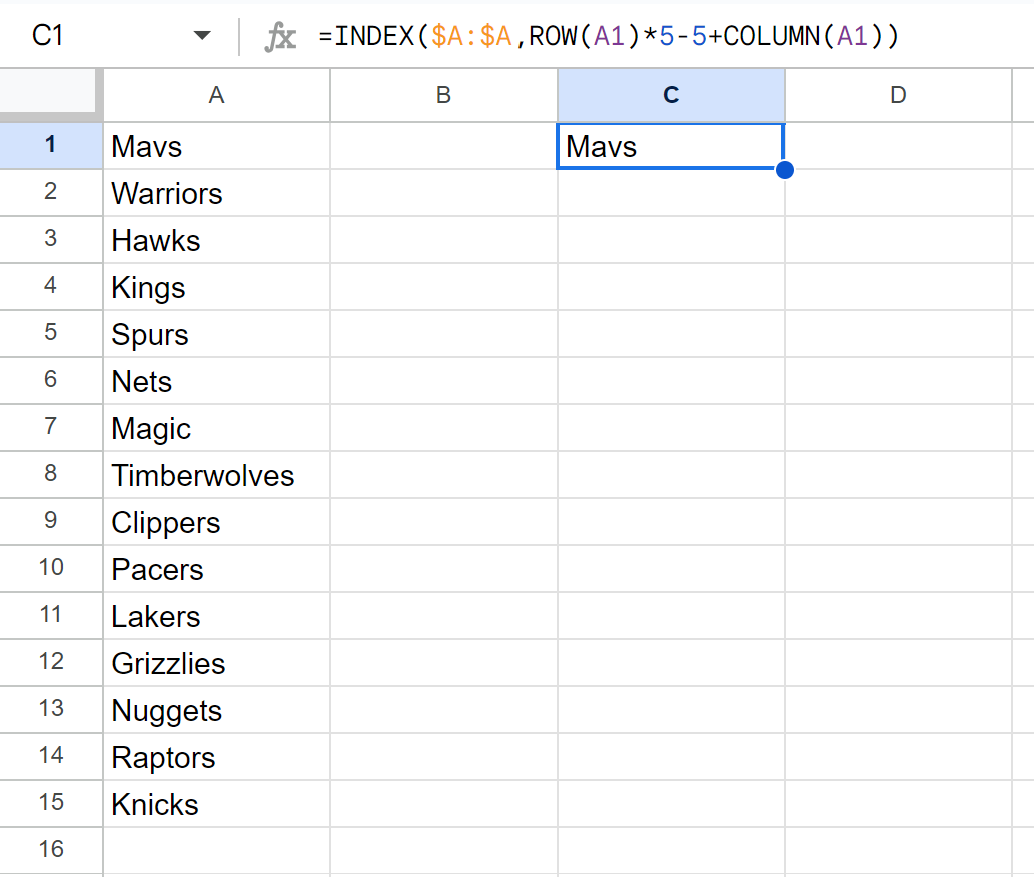Click the cell containing Knicks
The image size is (1035, 877).
(x=217, y=802)
